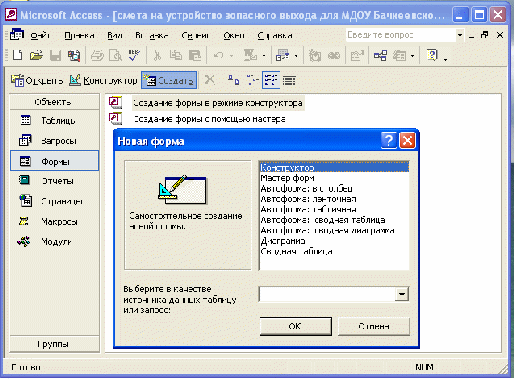Image resolution: width=515 pixels, height=379 pixels.
Task: Switch to Details view icon
Action: click(289, 80)
